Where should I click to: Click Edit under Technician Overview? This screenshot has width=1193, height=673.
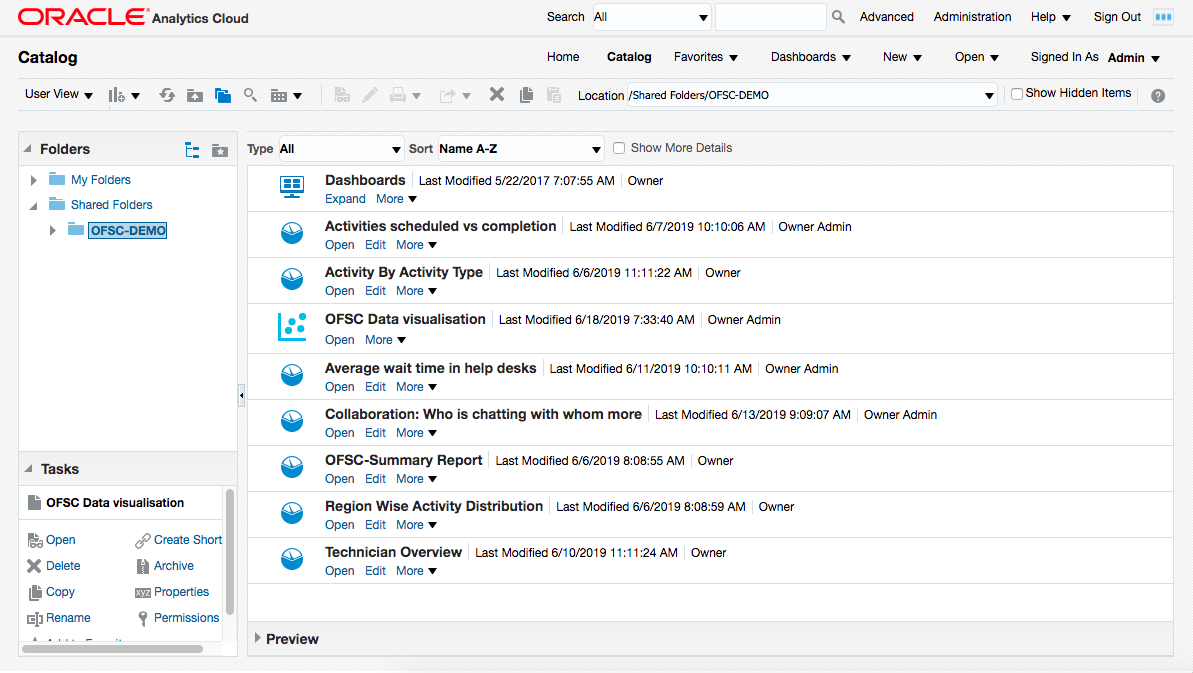click(x=375, y=571)
